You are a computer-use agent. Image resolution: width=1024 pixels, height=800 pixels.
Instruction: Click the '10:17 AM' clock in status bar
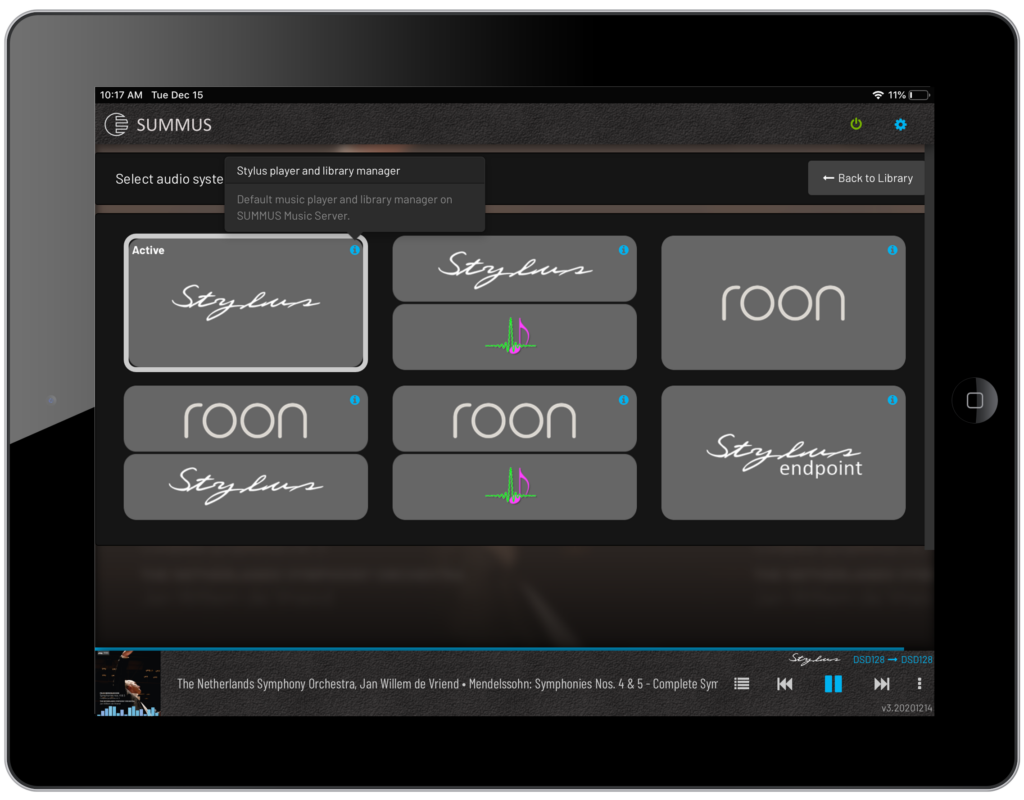pyautogui.click(x=121, y=95)
